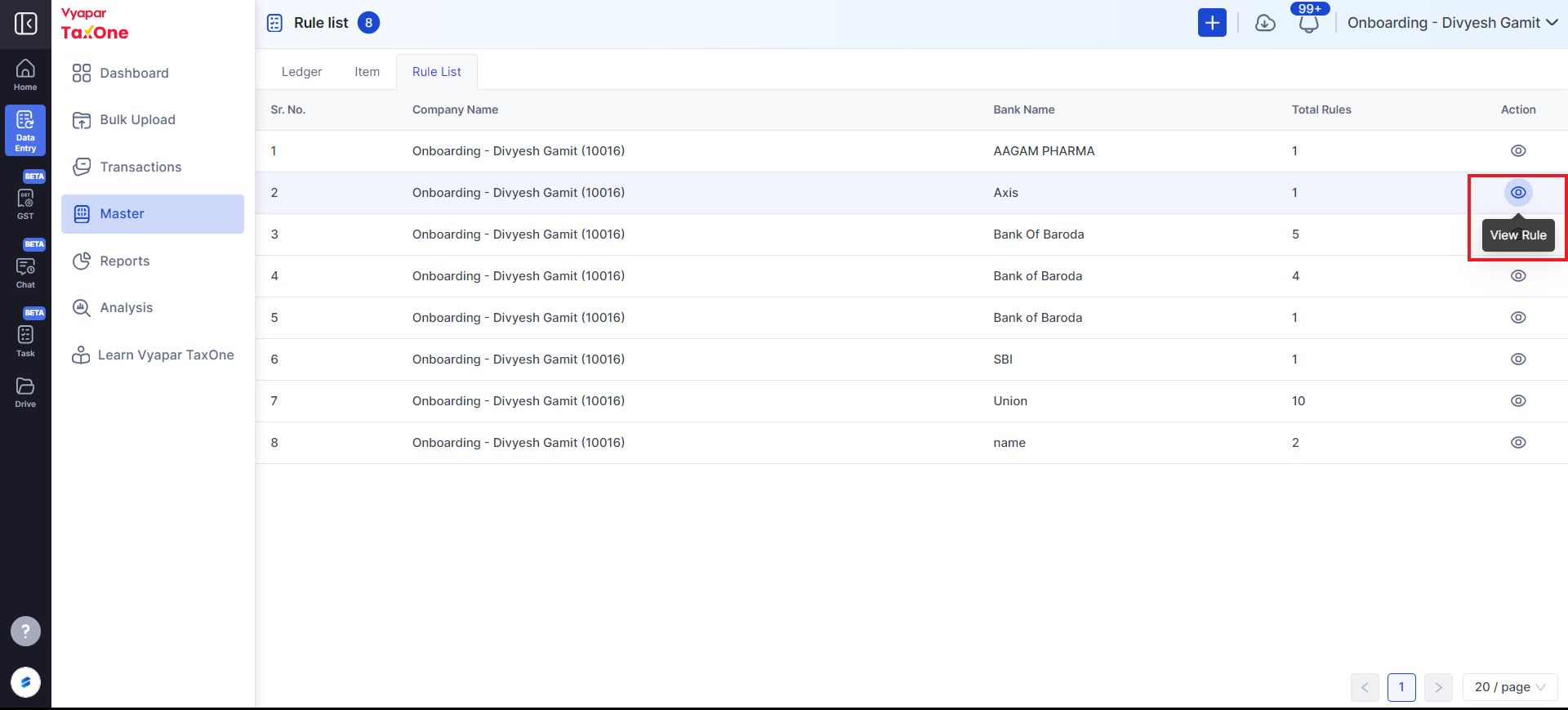Screen dimensions: 1568x710
Task: Switch to the Ledger tab
Action: pyautogui.click(x=301, y=72)
